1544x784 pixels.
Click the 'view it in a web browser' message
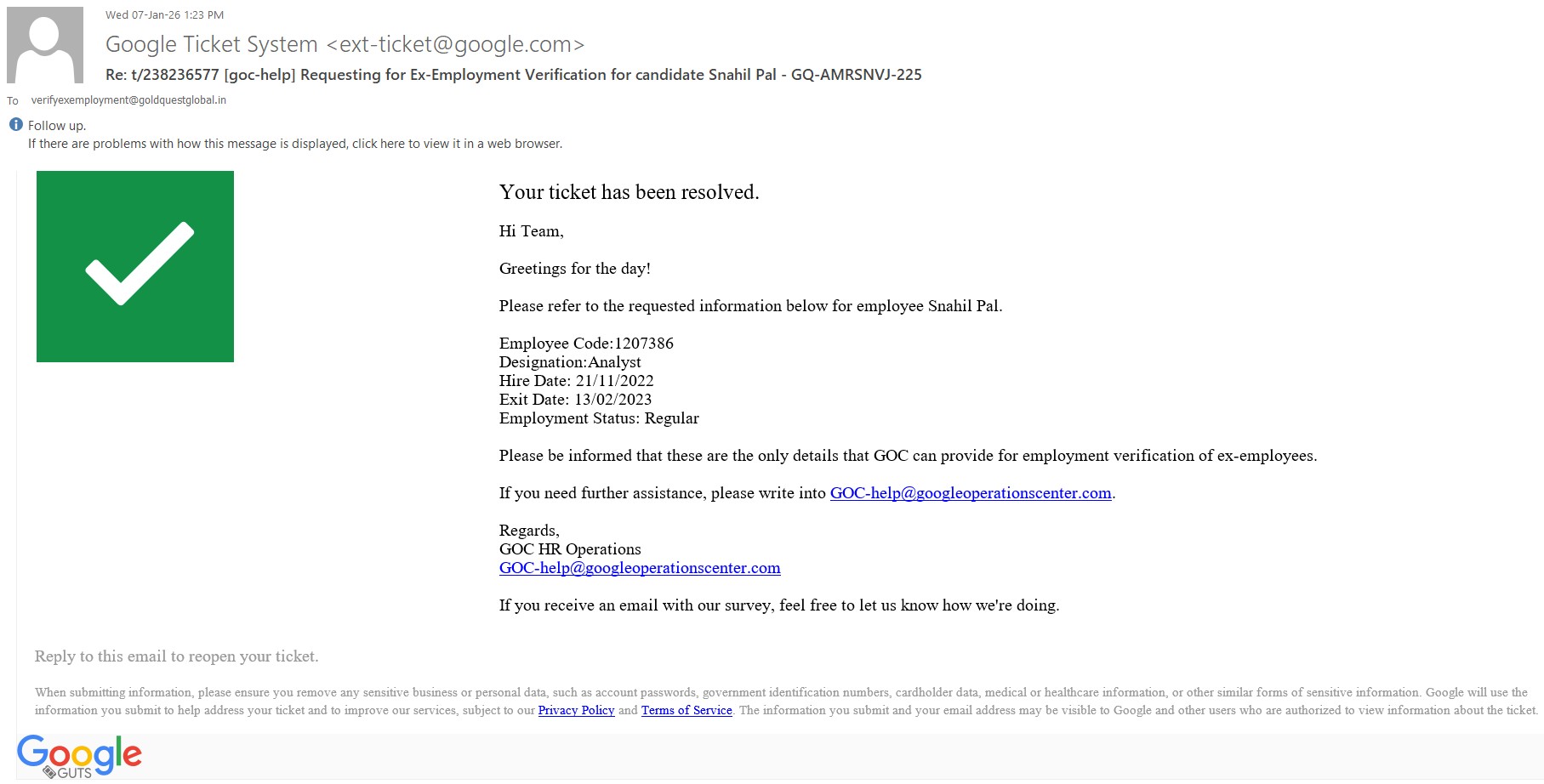tap(295, 144)
